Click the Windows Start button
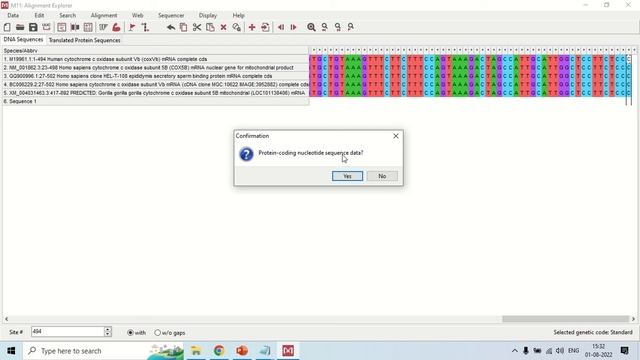640x360 pixels. [11, 351]
